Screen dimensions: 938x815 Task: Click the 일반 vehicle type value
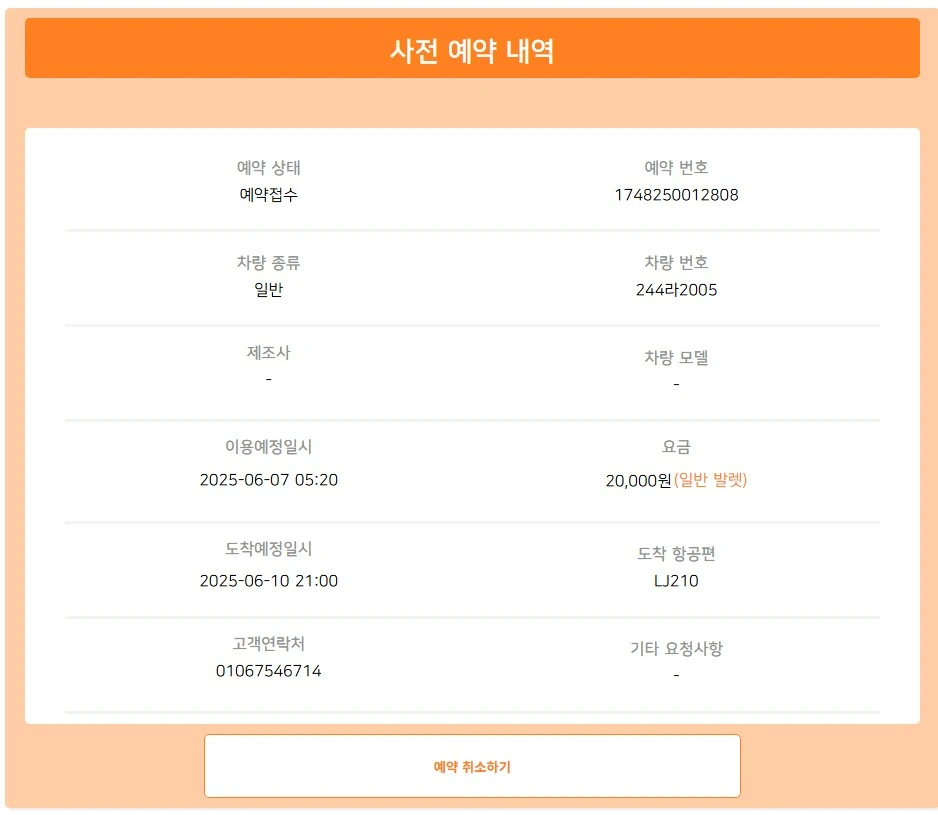point(267,290)
